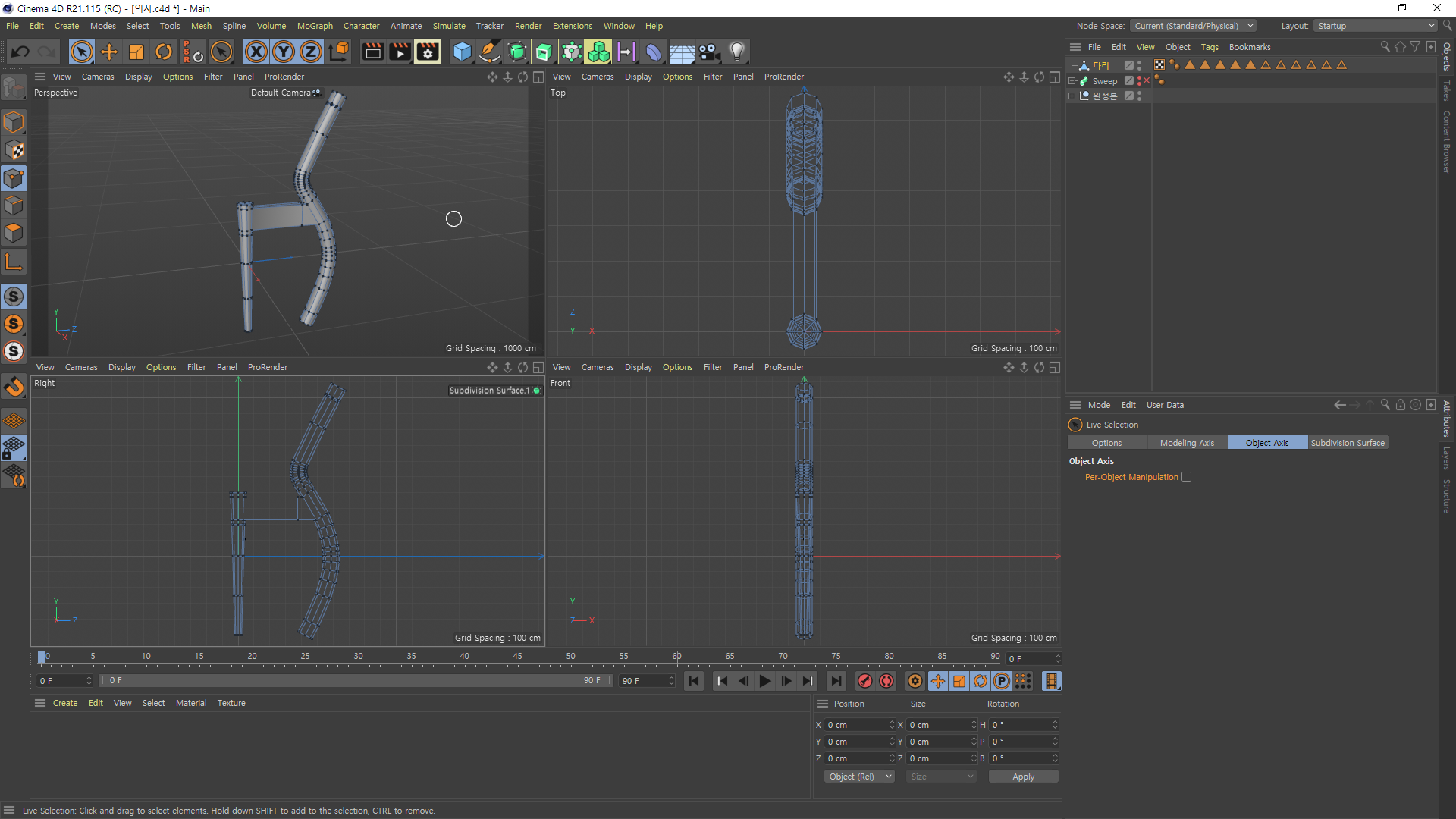
Task: Select the Scale tool icon
Action: [136, 52]
